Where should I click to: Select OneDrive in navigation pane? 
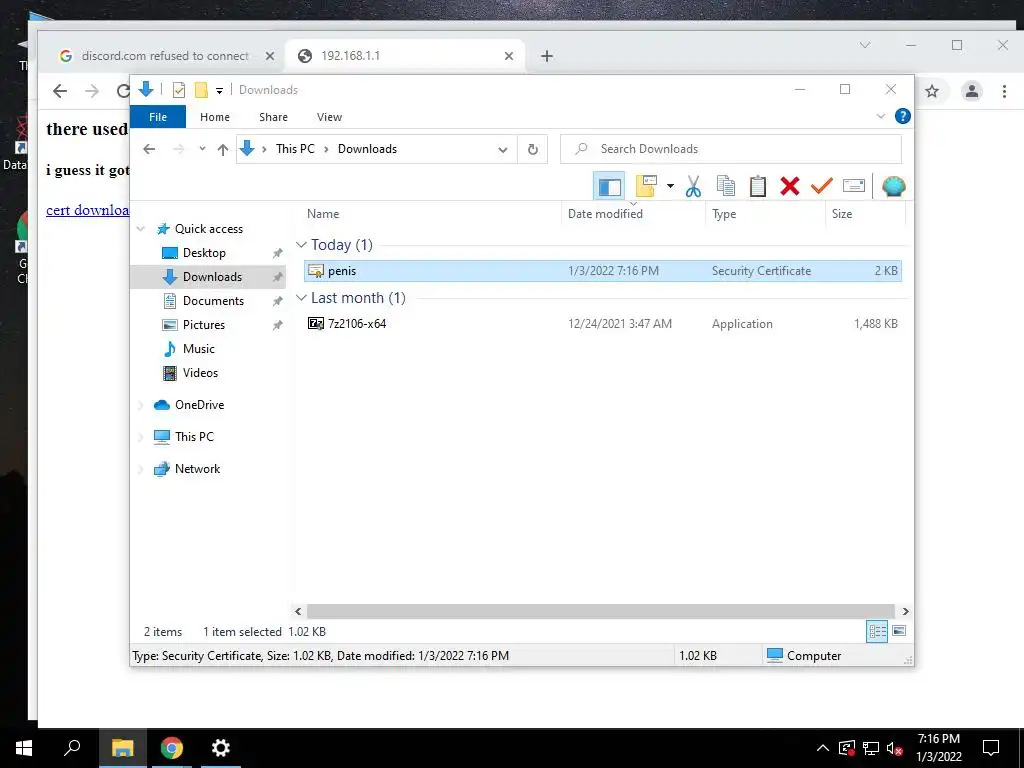[x=199, y=405]
